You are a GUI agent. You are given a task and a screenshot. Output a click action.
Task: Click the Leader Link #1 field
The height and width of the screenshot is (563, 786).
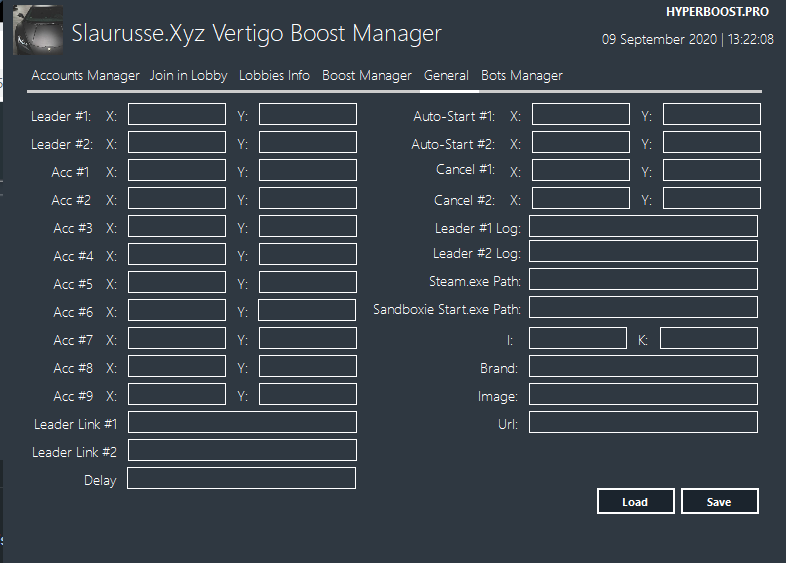(x=241, y=423)
